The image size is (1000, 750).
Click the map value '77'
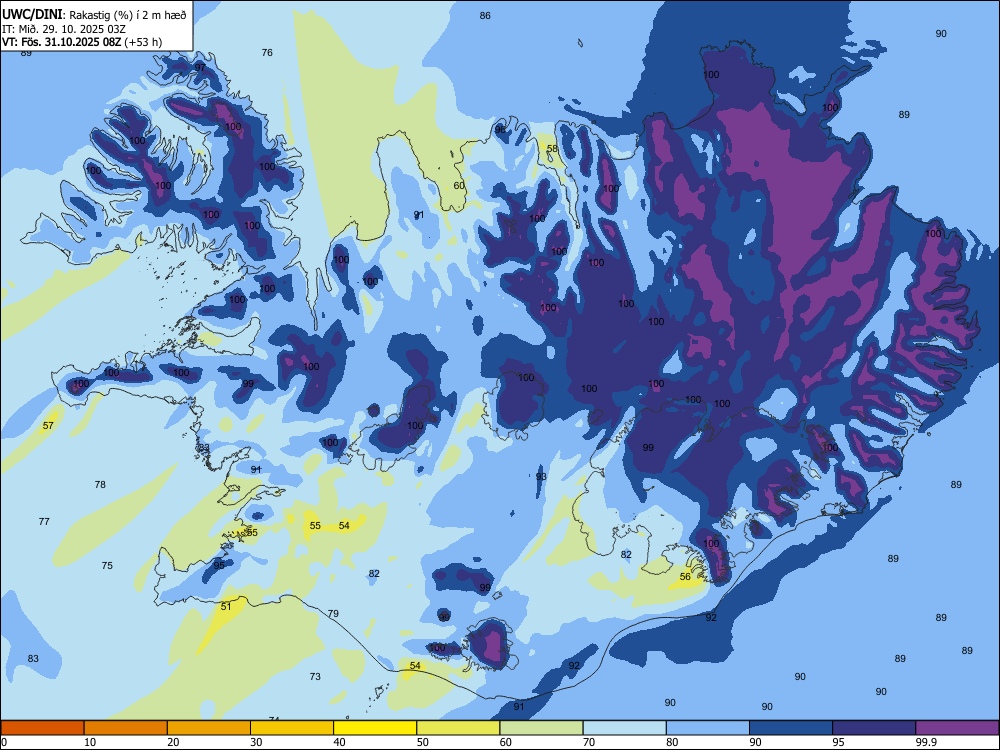pos(44,522)
